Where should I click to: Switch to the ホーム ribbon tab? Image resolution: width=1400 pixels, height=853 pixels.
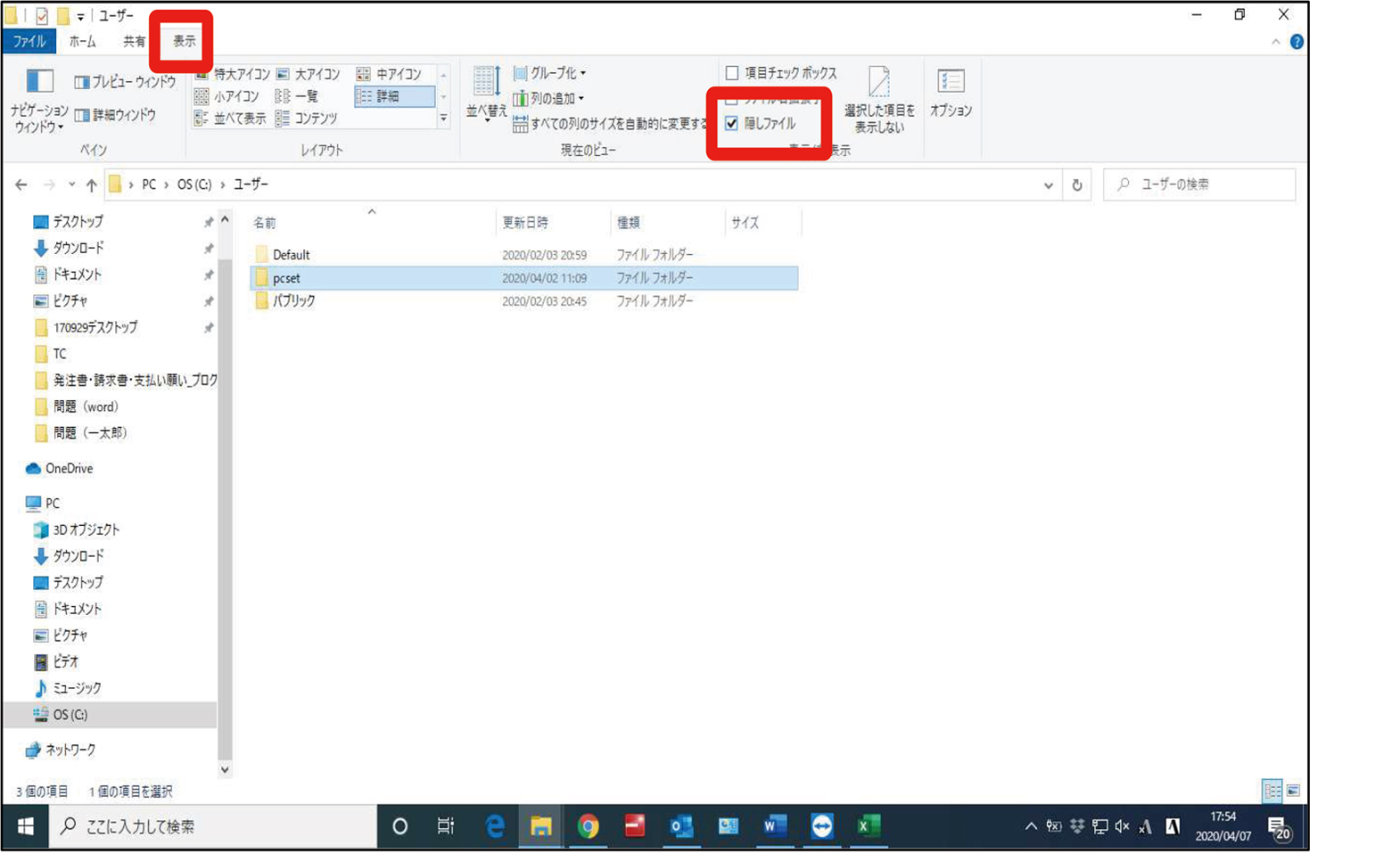tap(82, 41)
